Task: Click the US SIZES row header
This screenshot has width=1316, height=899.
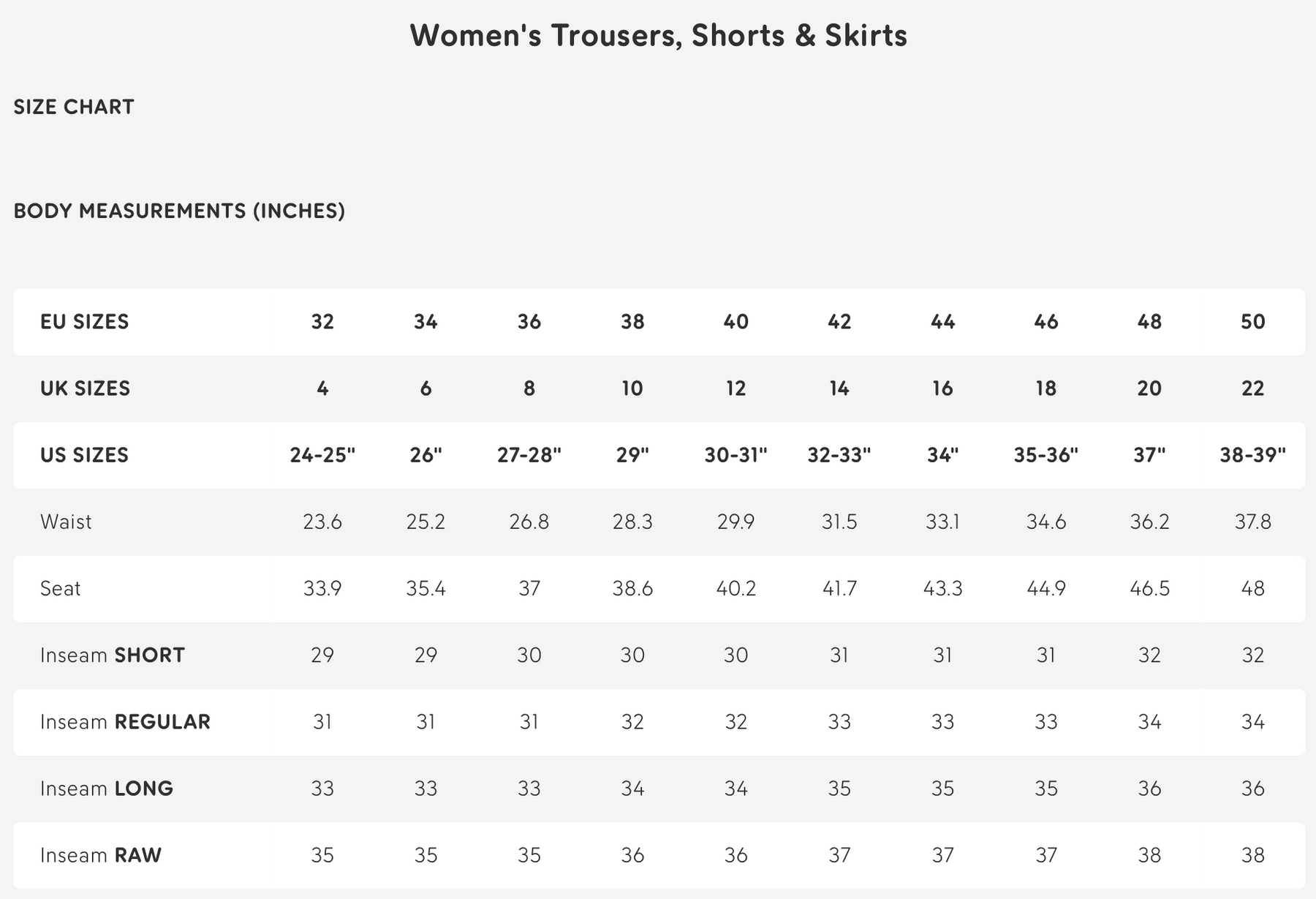Action: point(84,455)
